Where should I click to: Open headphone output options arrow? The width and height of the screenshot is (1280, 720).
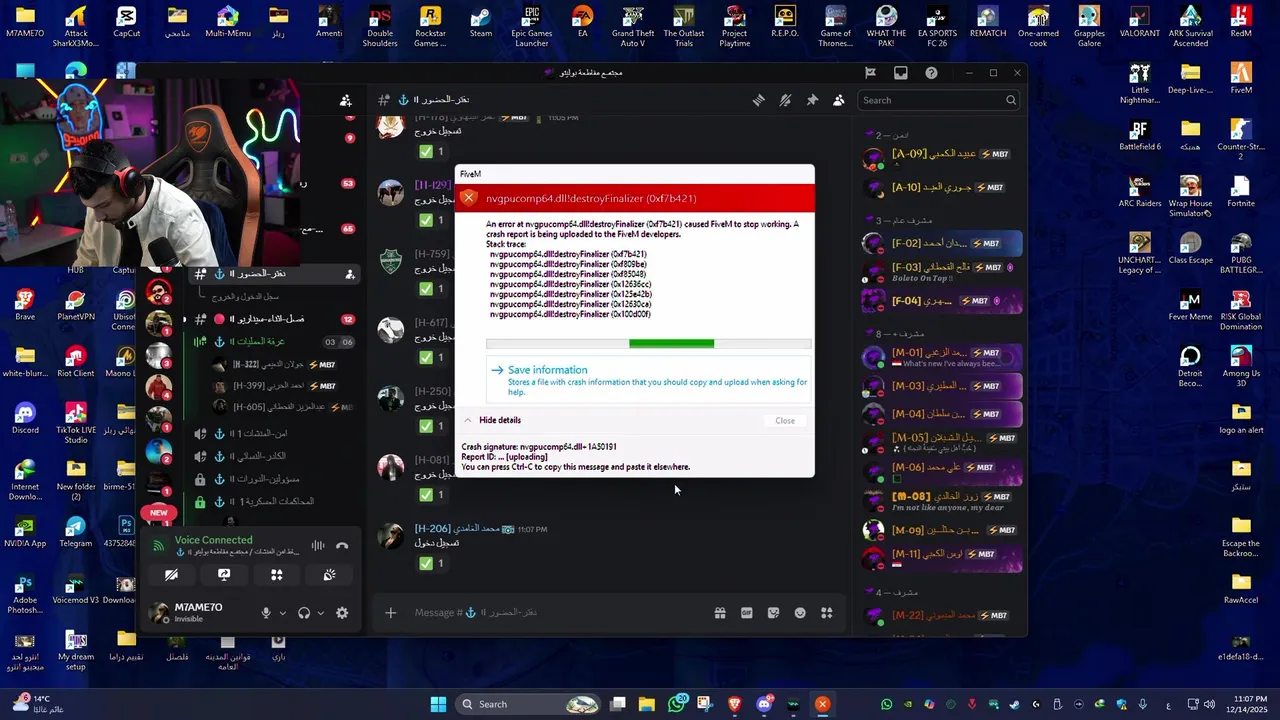pyautogui.click(x=320, y=613)
